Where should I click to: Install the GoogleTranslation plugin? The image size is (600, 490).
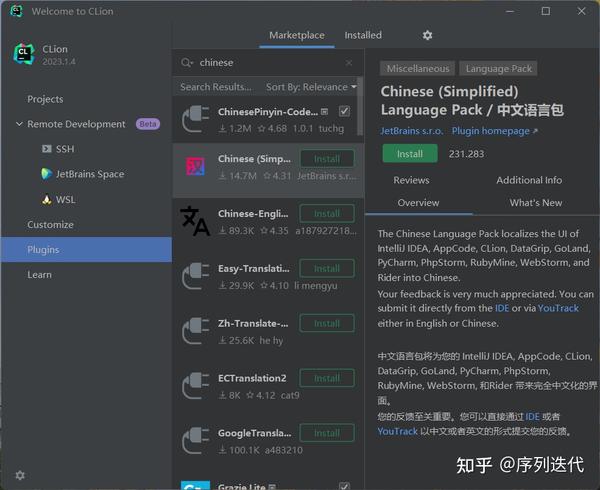click(x=327, y=433)
